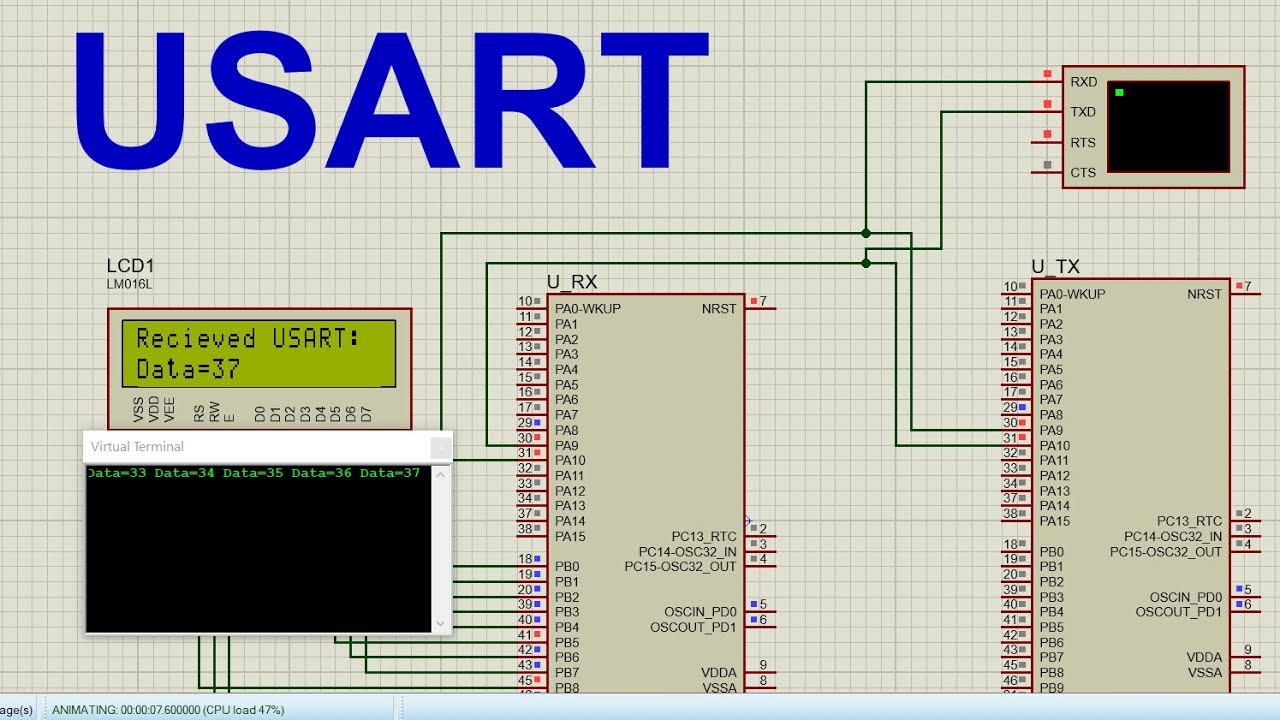Select the LCD1 component label
This screenshot has width=1280, height=720.
(x=131, y=266)
